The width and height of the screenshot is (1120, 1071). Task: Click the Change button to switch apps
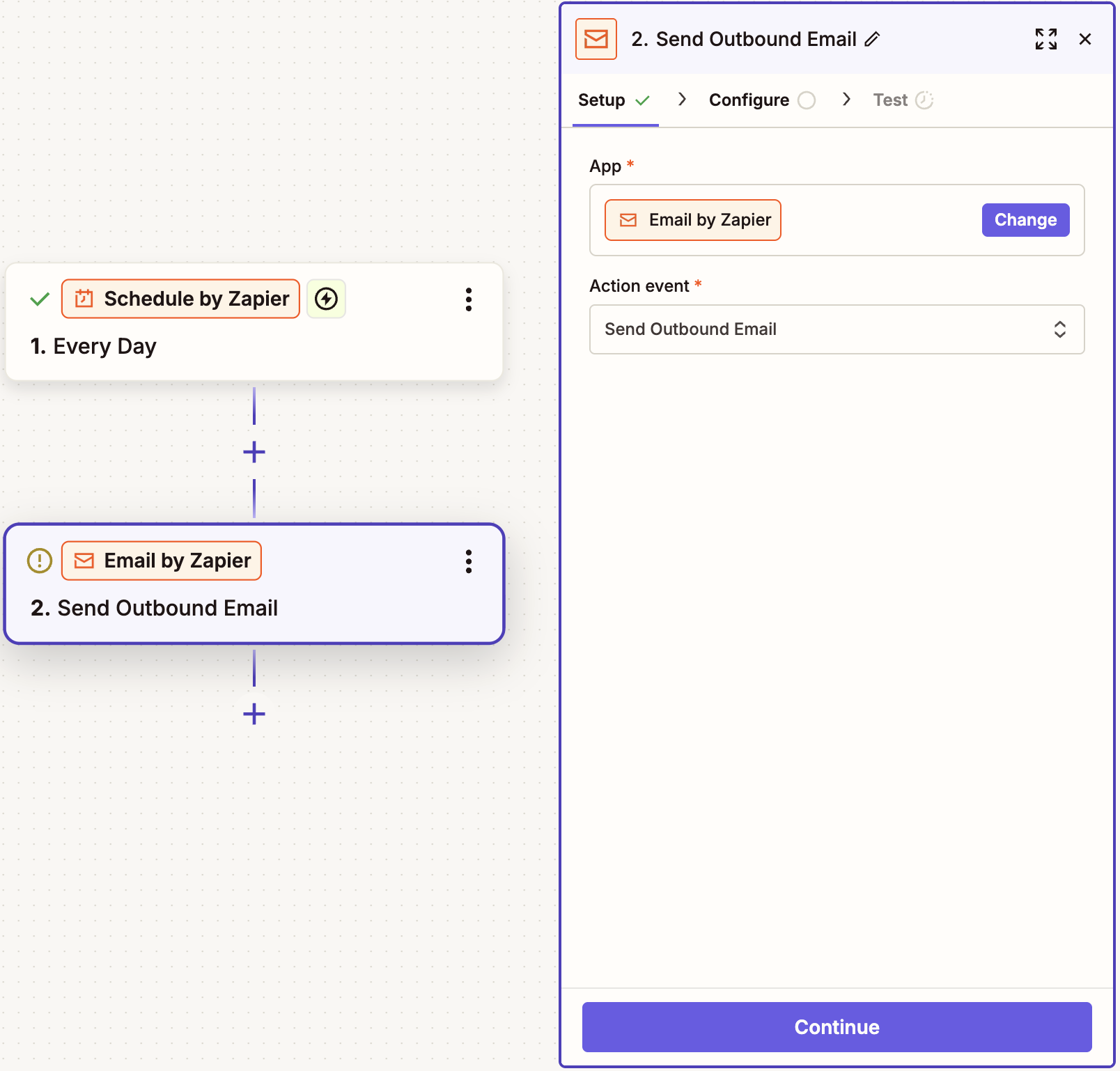[x=1025, y=219]
